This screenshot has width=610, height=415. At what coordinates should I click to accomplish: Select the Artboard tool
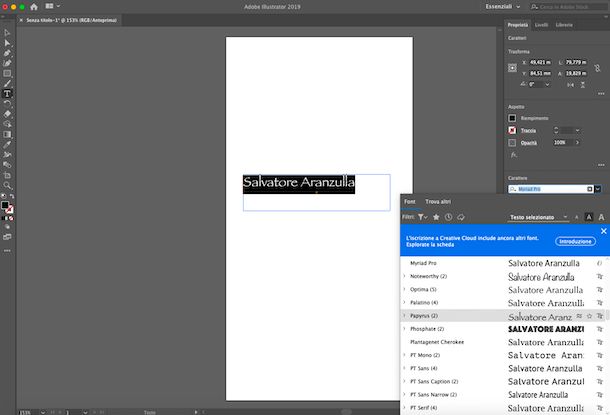[x=7, y=175]
